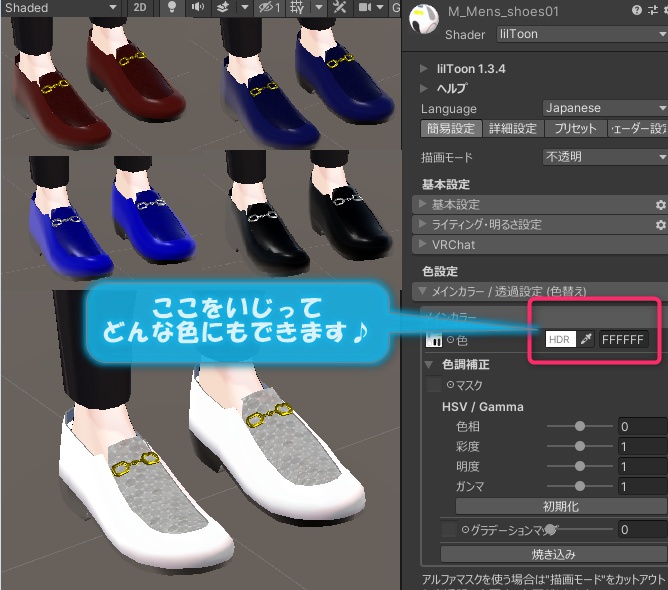This screenshot has height=590, width=668.
Task: Collapse the 色調補正 foldout
Action: coord(429,365)
